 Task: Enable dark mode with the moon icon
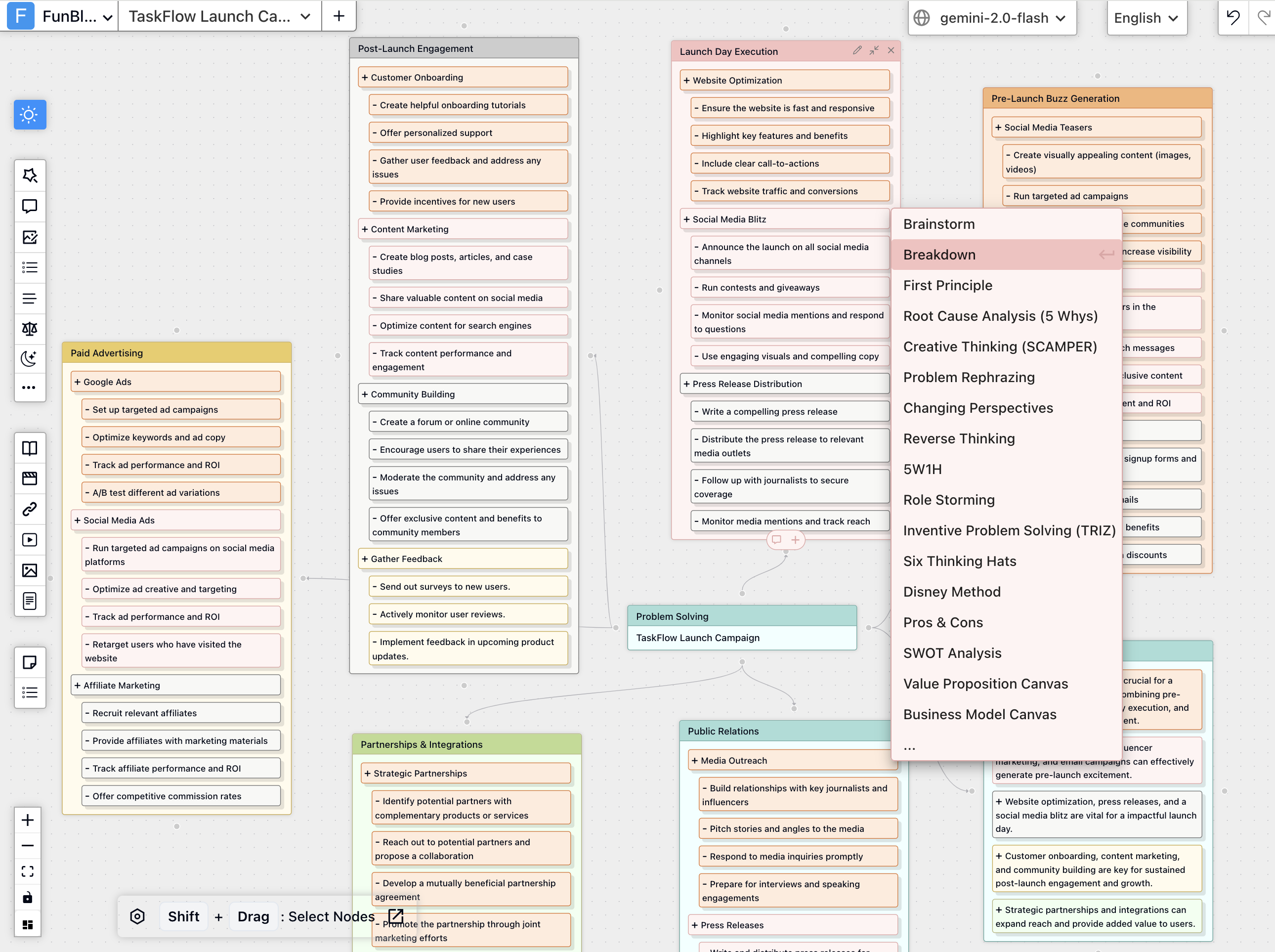(30, 359)
